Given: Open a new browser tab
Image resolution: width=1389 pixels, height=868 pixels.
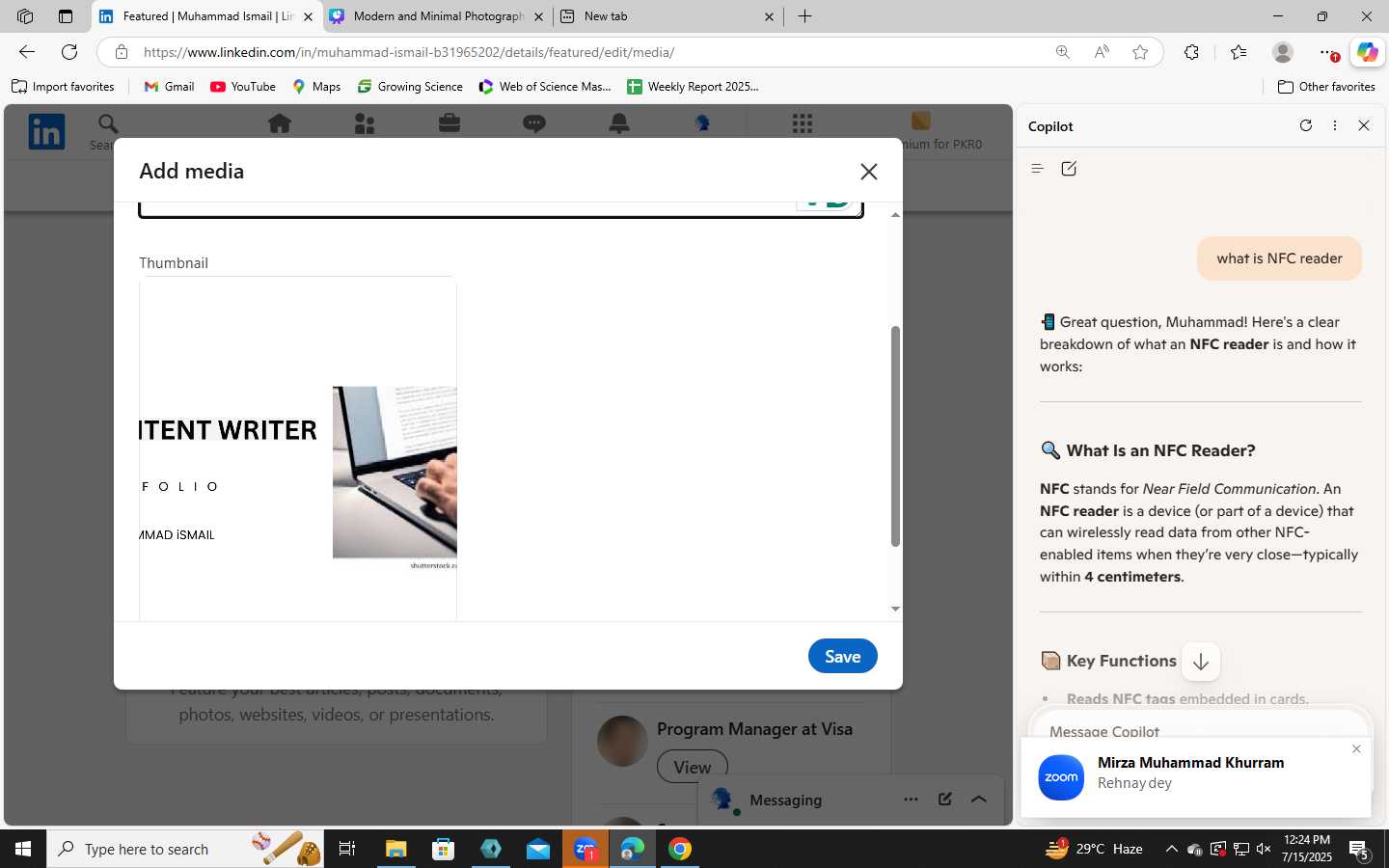Looking at the screenshot, I should point(804,16).
